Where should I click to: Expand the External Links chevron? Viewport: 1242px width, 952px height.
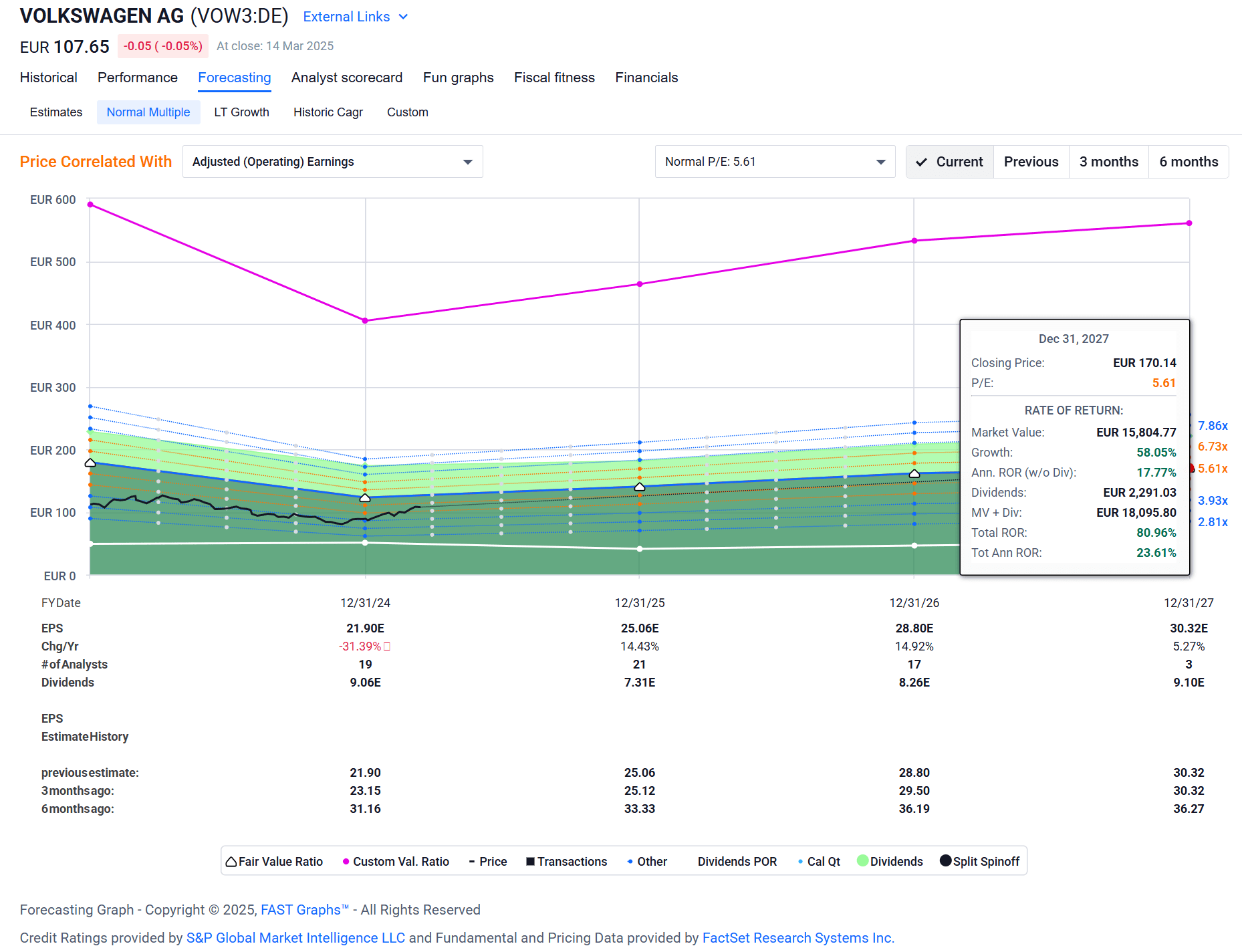coord(404,16)
